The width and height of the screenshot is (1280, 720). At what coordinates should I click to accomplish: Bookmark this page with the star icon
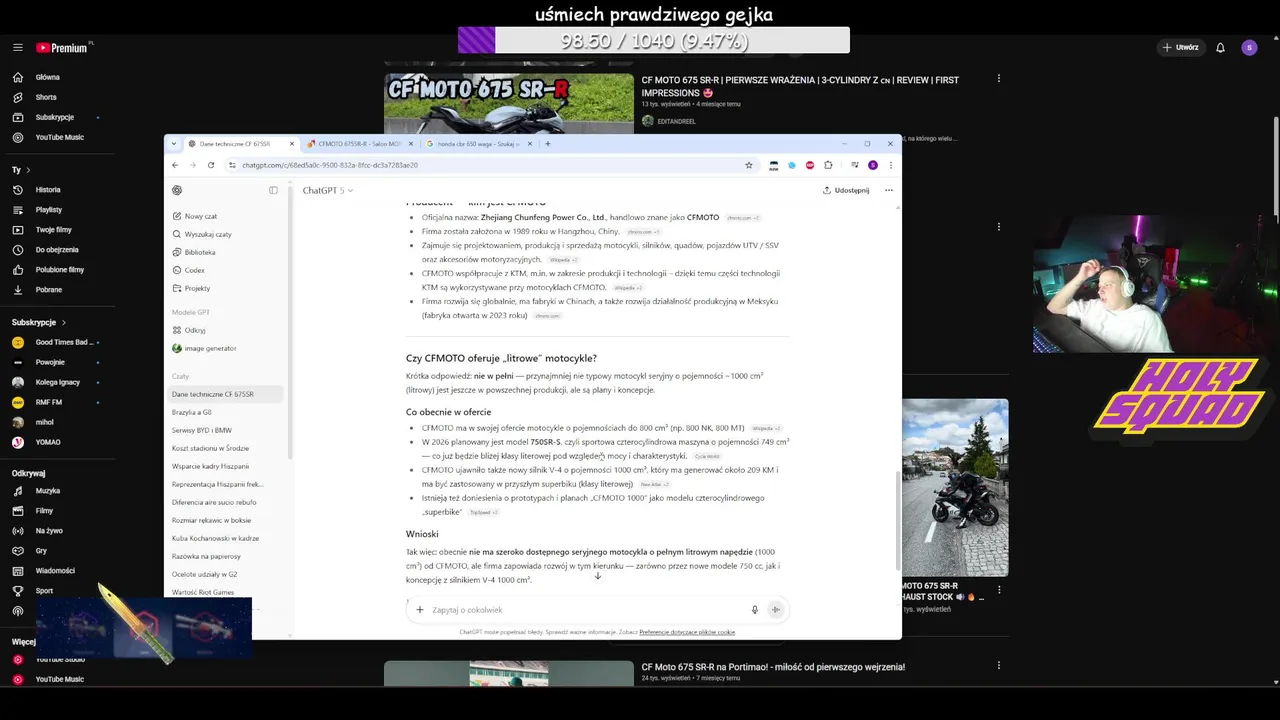[x=748, y=165]
